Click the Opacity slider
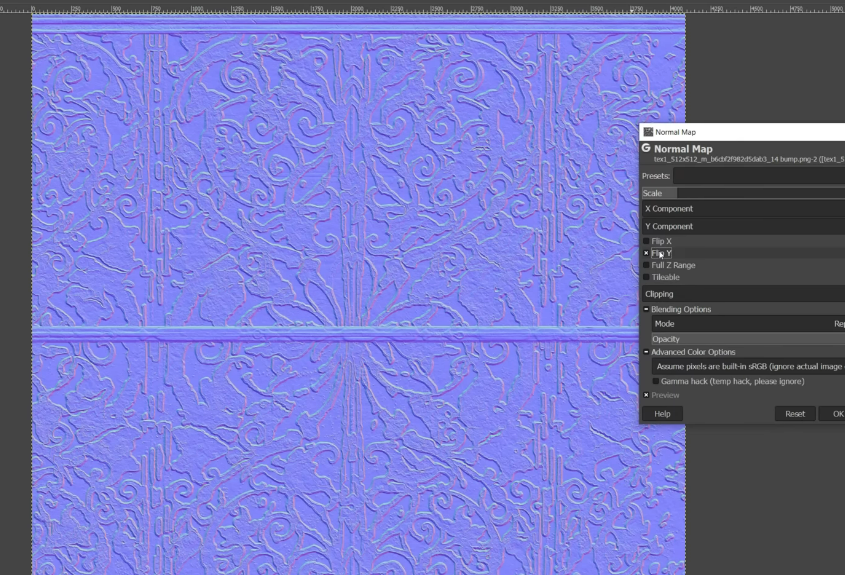 click(748, 339)
